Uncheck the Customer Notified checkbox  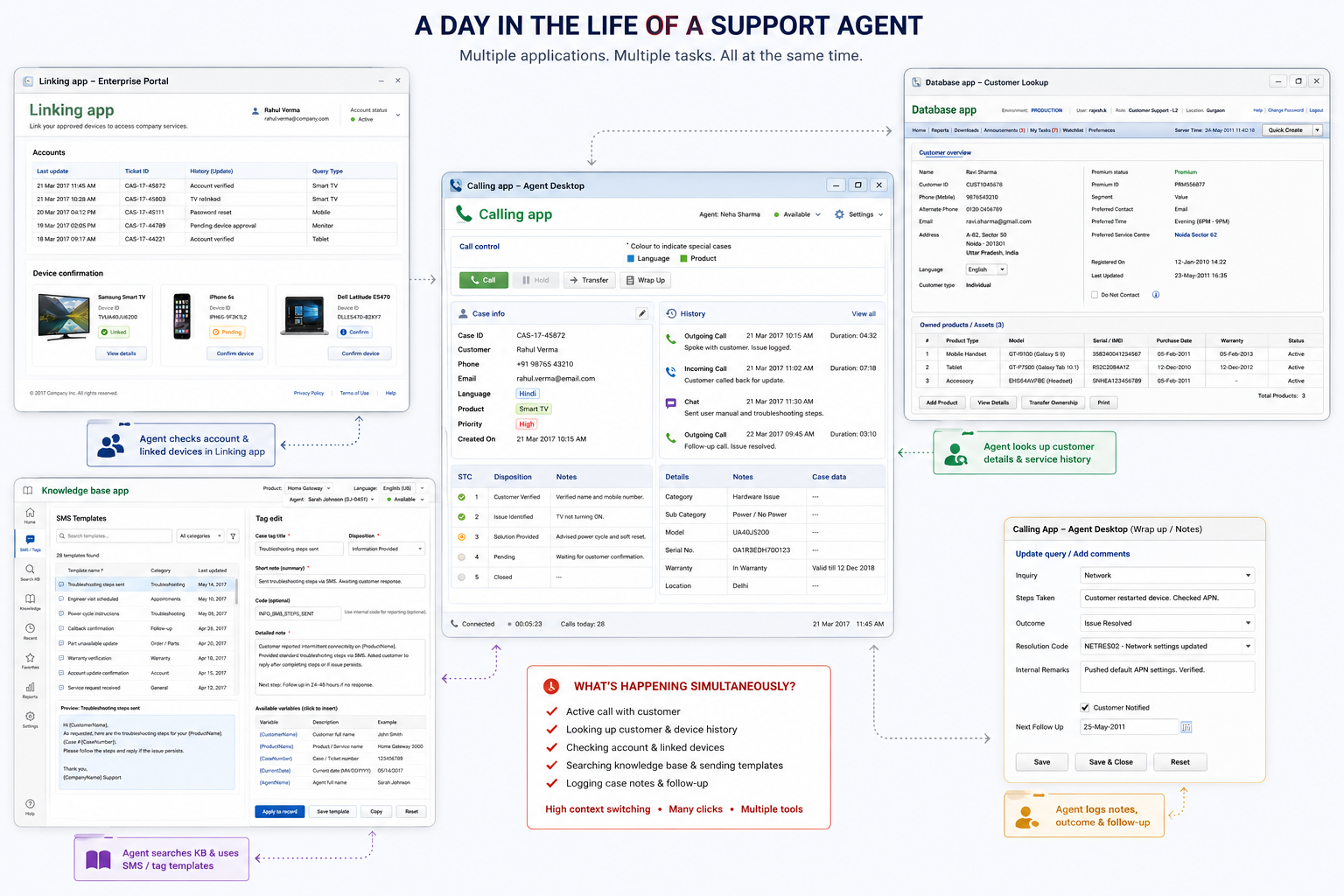pyautogui.click(x=1085, y=708)
